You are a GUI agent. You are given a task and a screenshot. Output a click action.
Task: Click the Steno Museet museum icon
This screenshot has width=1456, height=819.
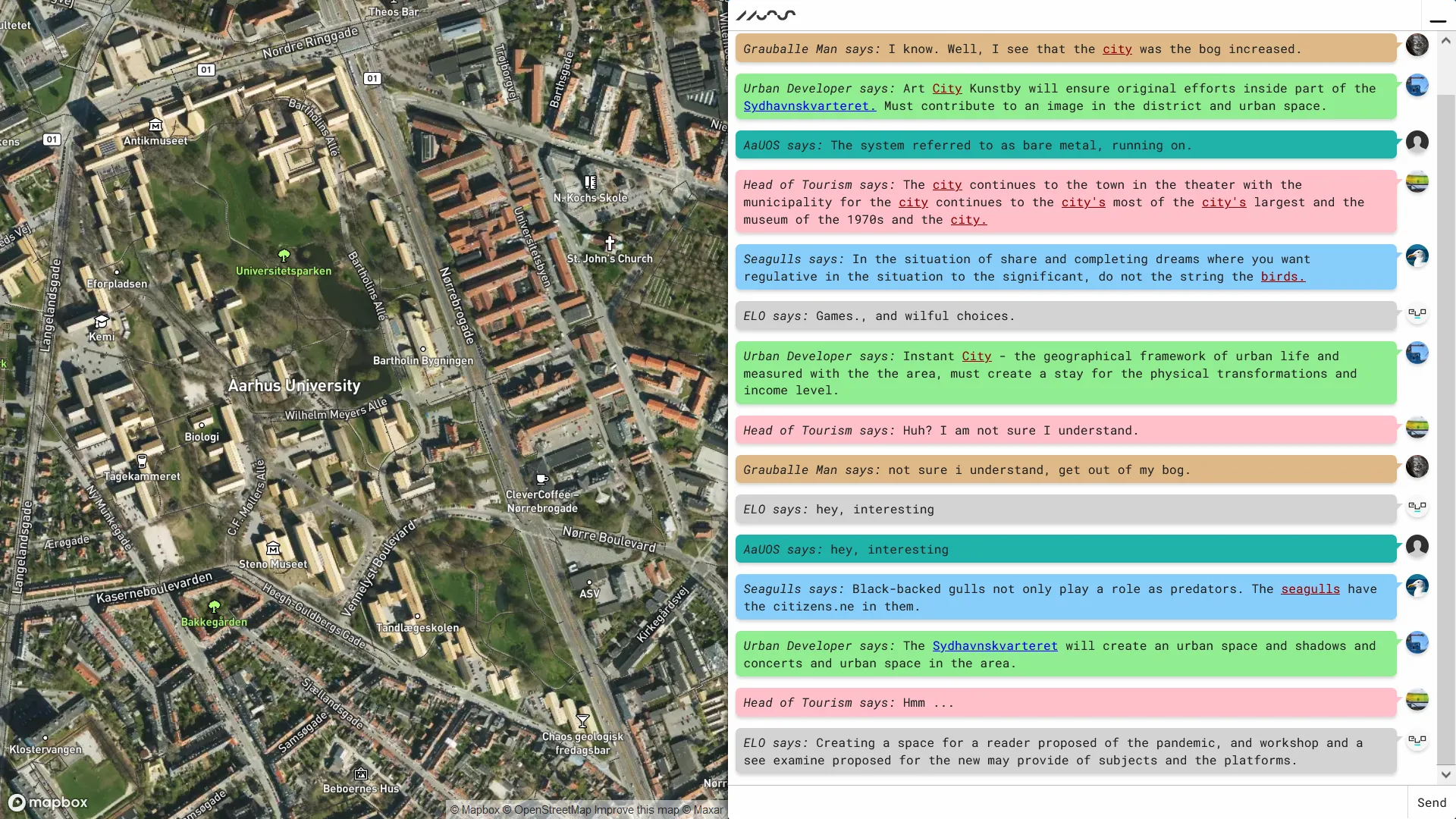pyautogui.click(x=273, y=548)
